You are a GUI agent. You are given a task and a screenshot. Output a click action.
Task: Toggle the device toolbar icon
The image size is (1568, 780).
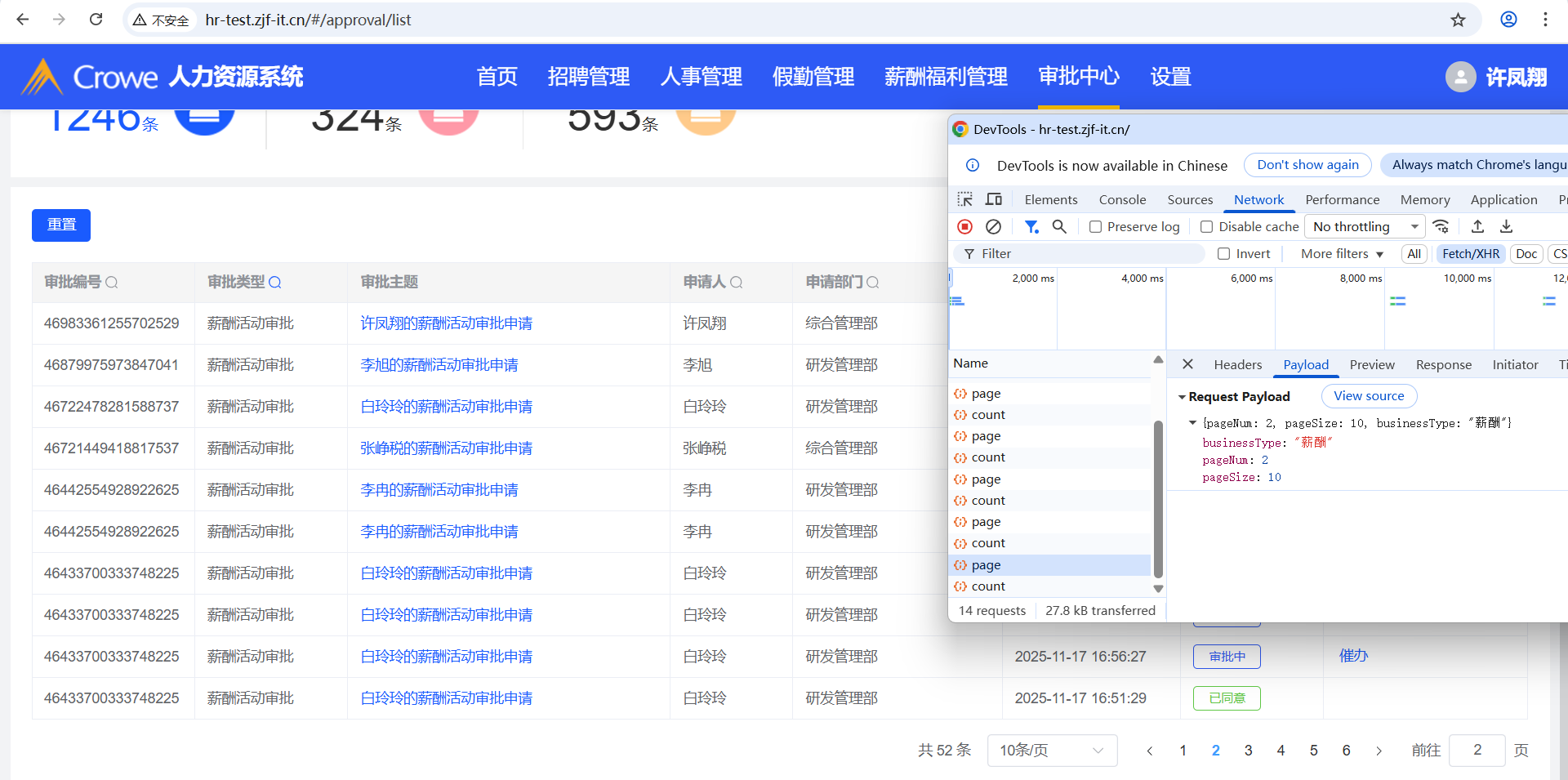point(994,199)
